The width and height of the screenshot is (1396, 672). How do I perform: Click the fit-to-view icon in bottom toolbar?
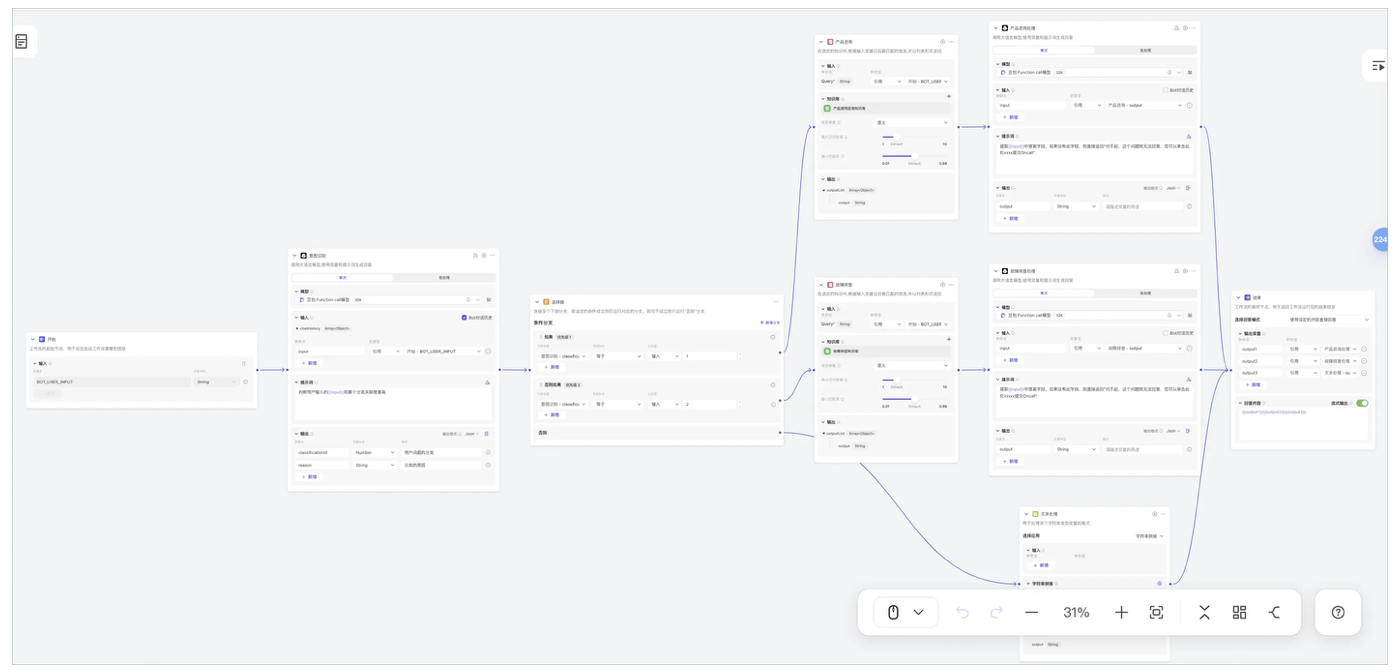pos(1157,613)
